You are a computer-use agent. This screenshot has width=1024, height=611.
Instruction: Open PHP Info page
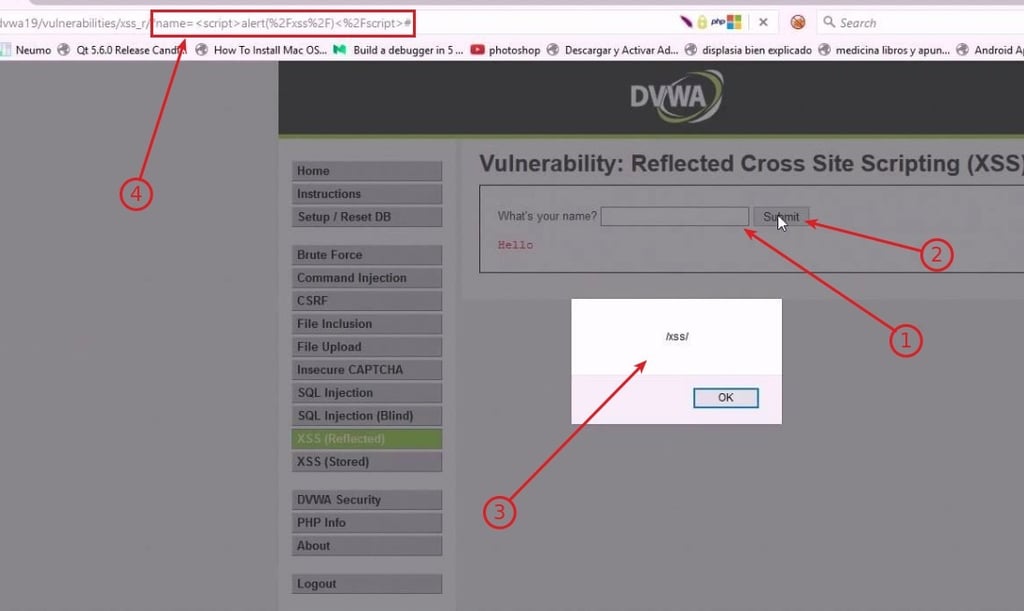tap(366, 523)
